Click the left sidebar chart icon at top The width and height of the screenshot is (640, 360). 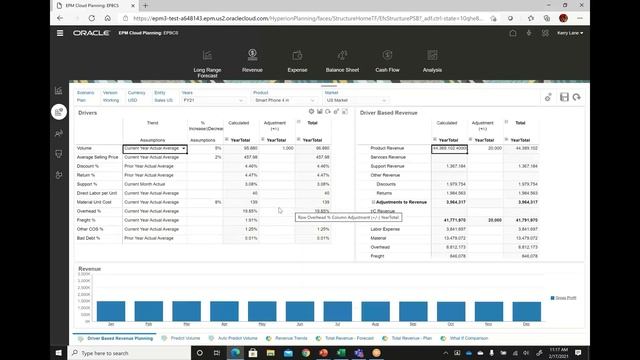tap(59, 90)
